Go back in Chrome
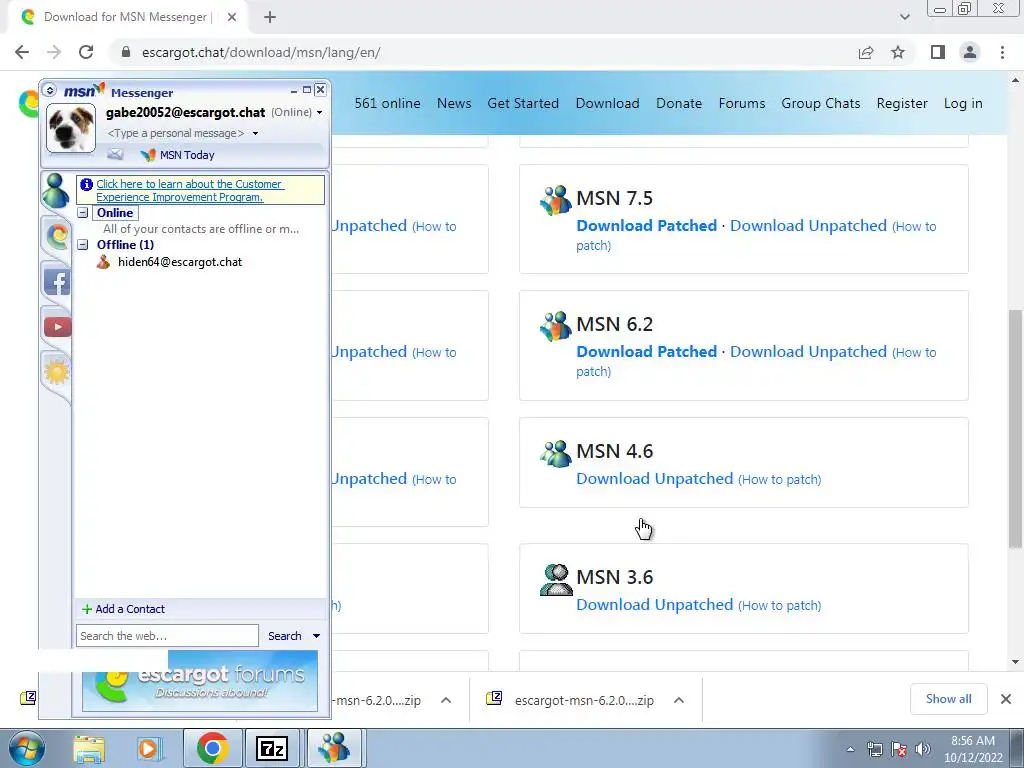This screenshot has width=1024, height=768. click(x=22, y=52)
